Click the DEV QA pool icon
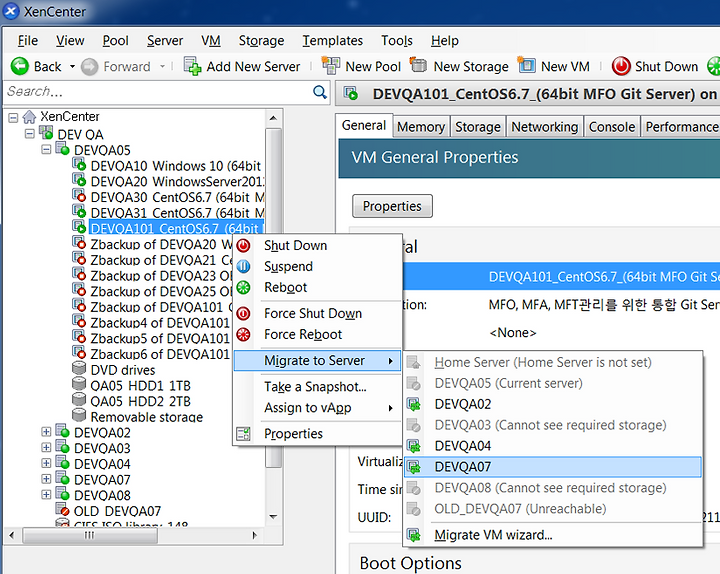This screenshot has height=574, width=720. click(46, 133)
